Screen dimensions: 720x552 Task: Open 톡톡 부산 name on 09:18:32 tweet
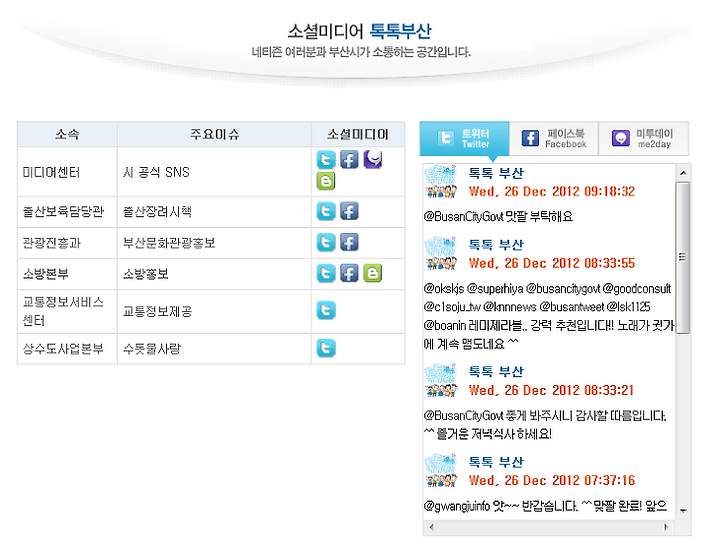point(496,173)
